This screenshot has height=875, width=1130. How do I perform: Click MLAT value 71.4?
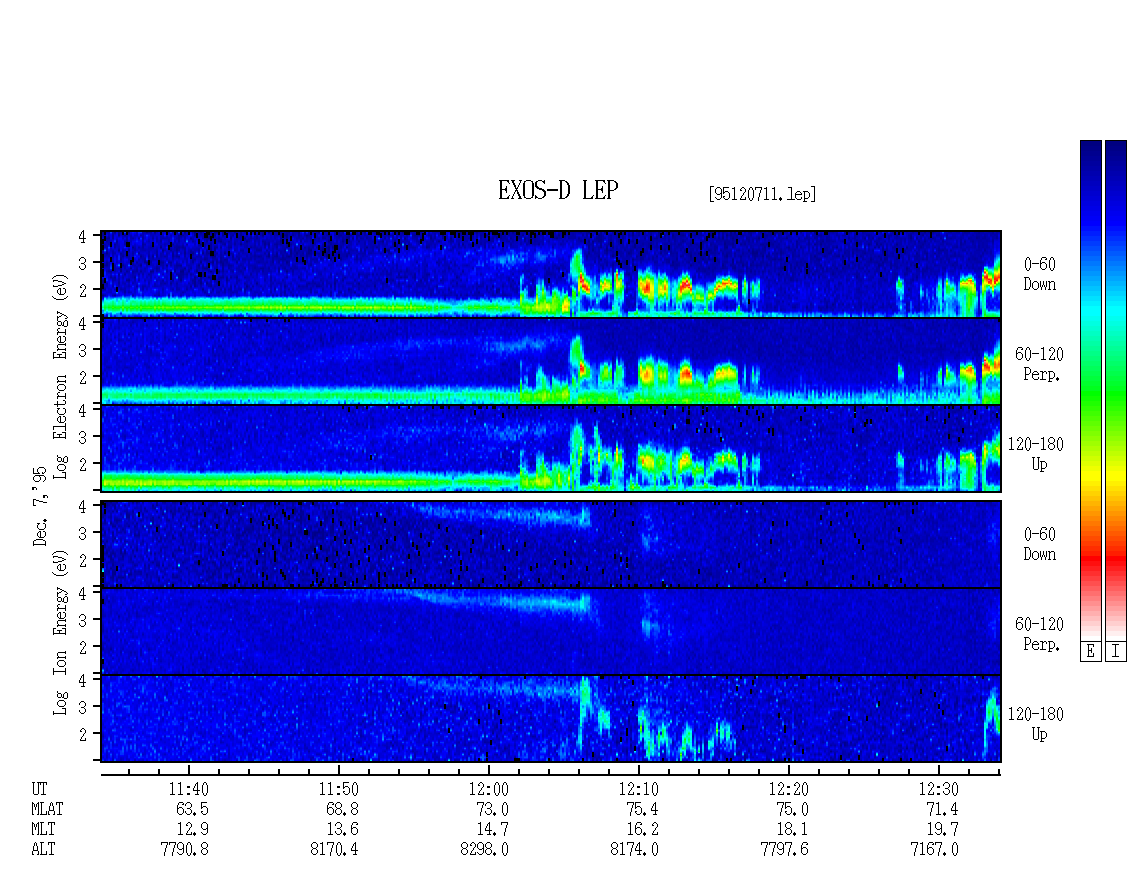click(x=942, y=809)
